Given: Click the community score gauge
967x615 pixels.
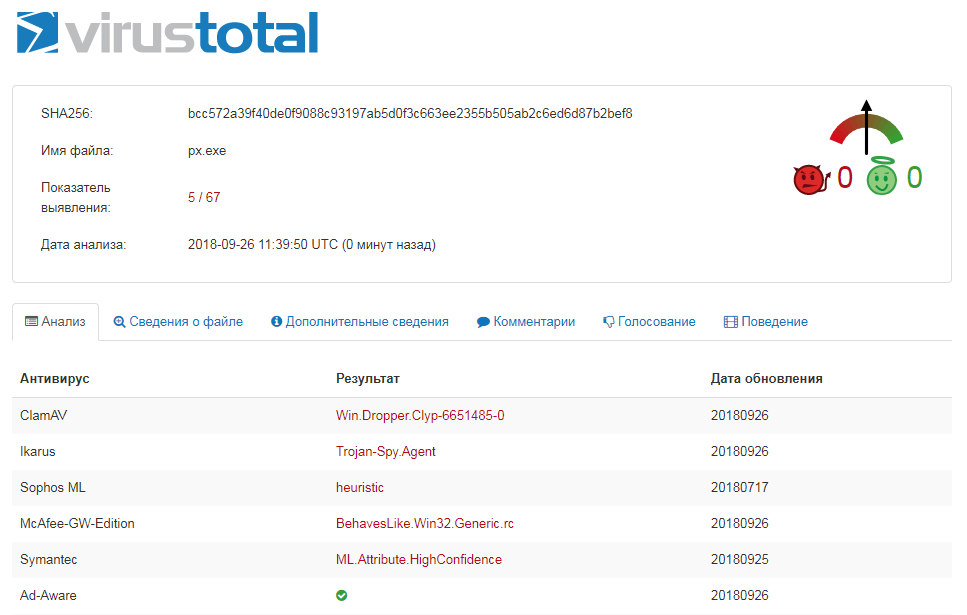Looking at the screenshot, I should (866, 128).
